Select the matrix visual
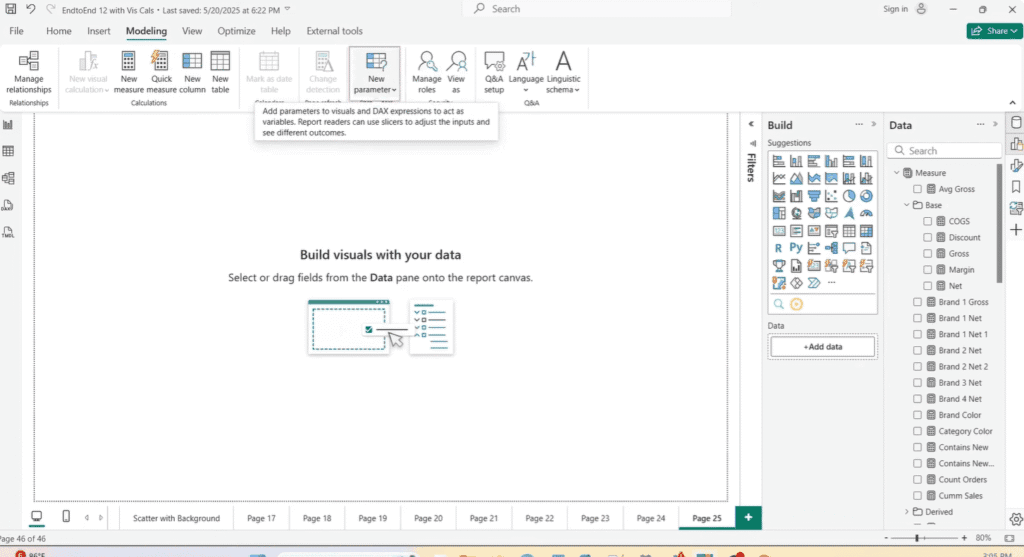Image resolution: width=1024 pixels, height=557 pixels. (x=866, y=231)
